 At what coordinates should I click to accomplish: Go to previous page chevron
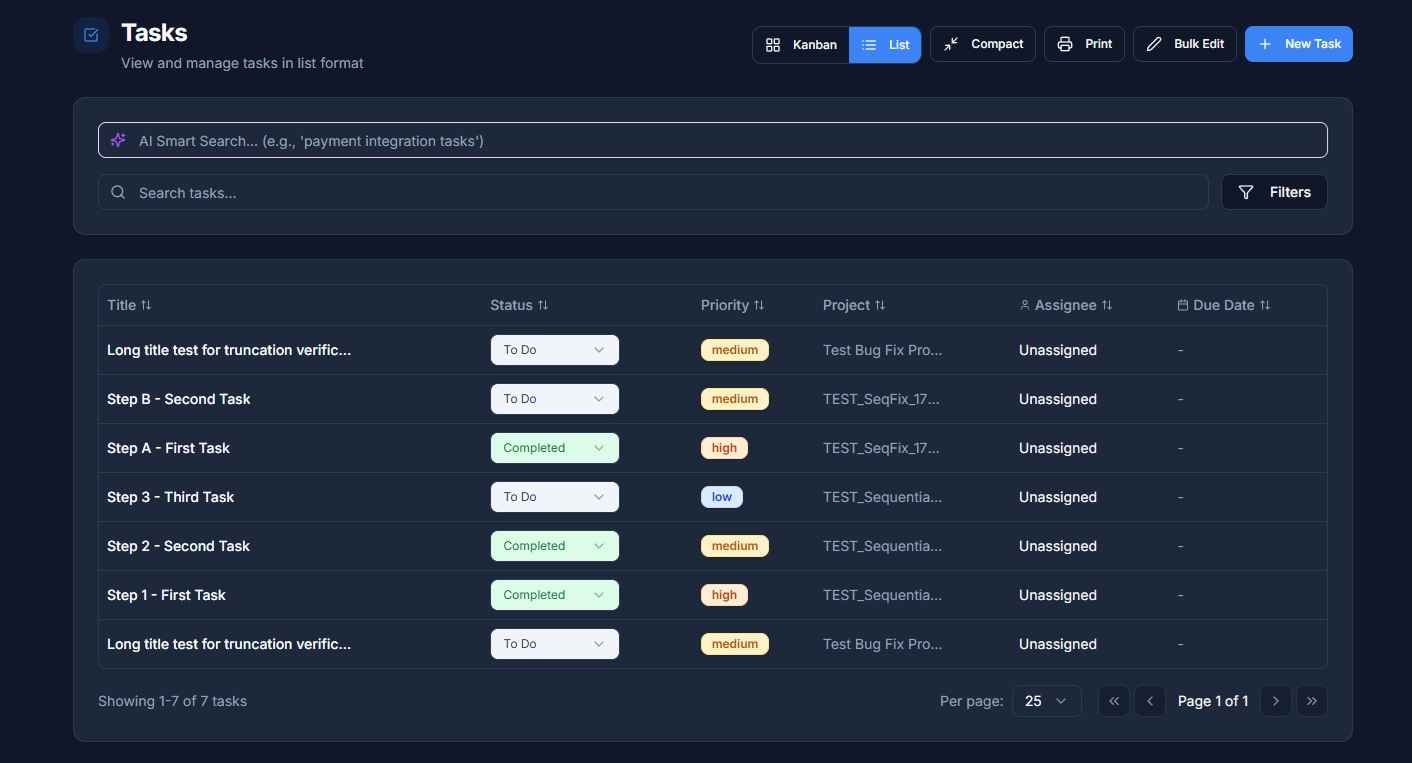pos(1150,701)
